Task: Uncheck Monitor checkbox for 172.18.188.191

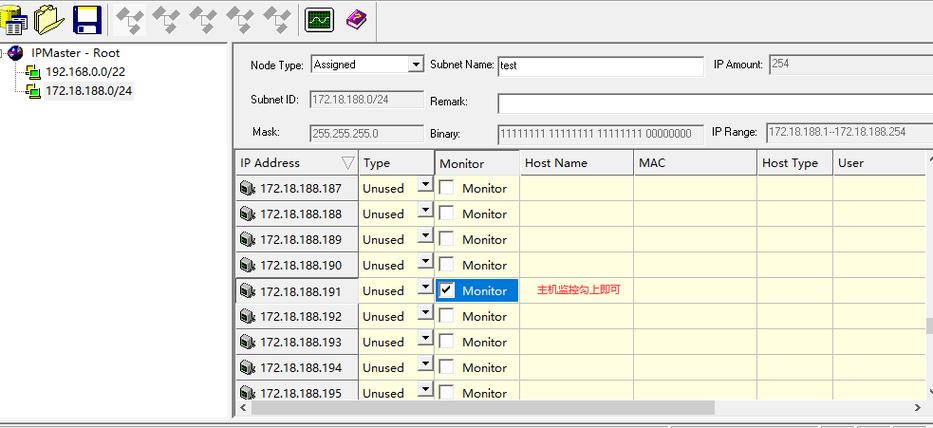Action: 446,290
